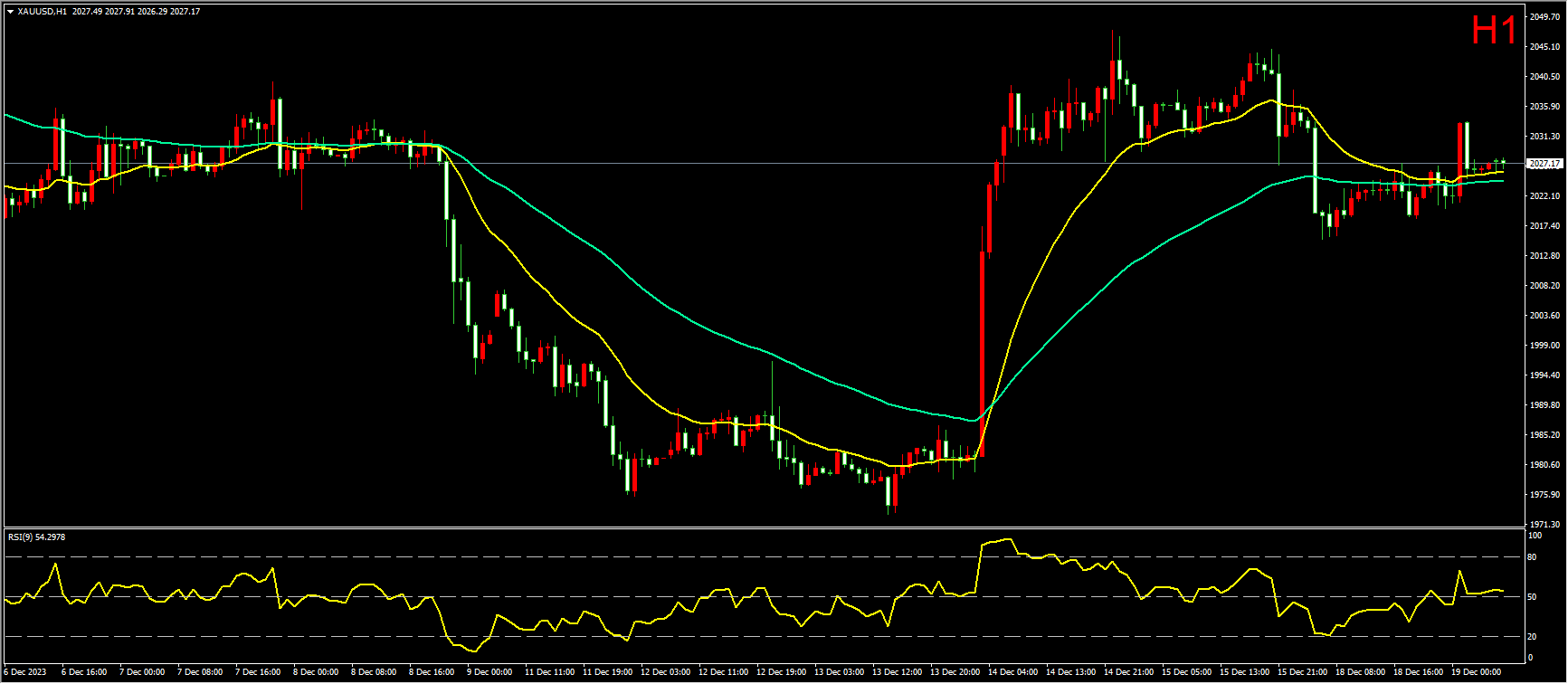Click RSI scale value 80
The height and width of the screenshot is (684, 1568).
[1533, 557]
